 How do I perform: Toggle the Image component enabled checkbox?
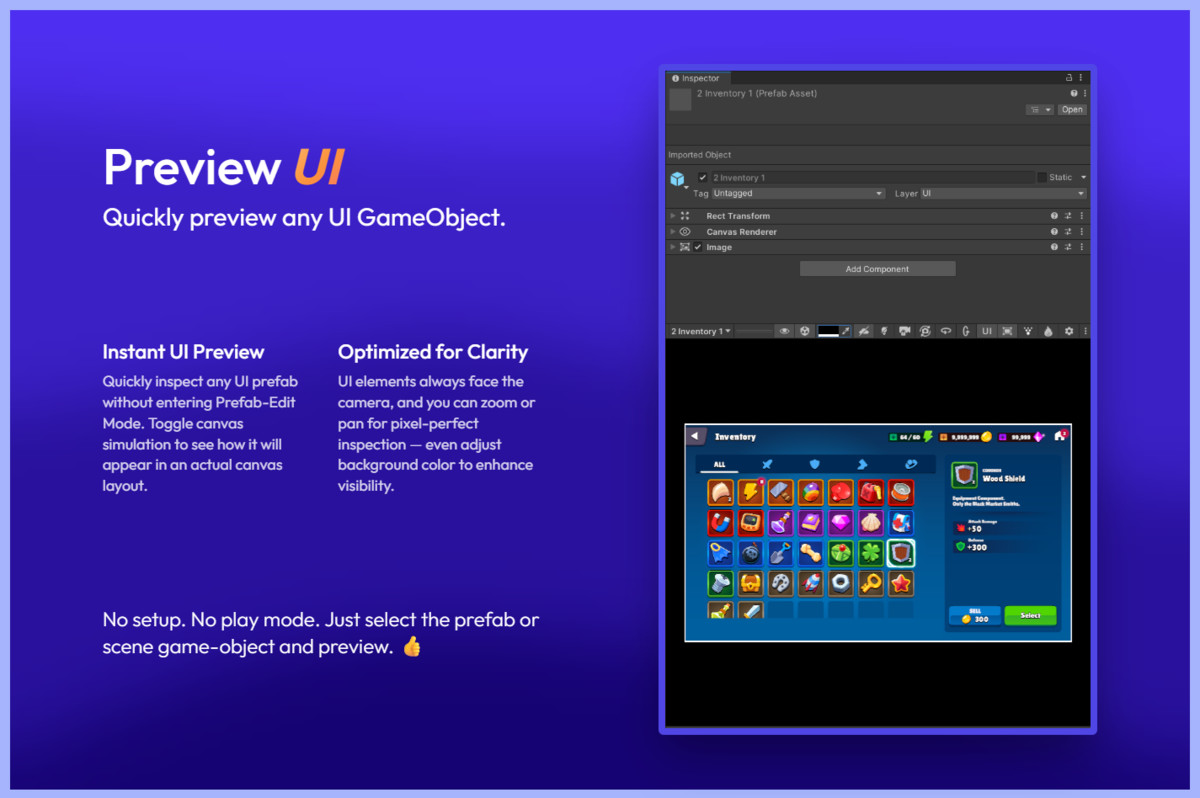tap(697, 247)
